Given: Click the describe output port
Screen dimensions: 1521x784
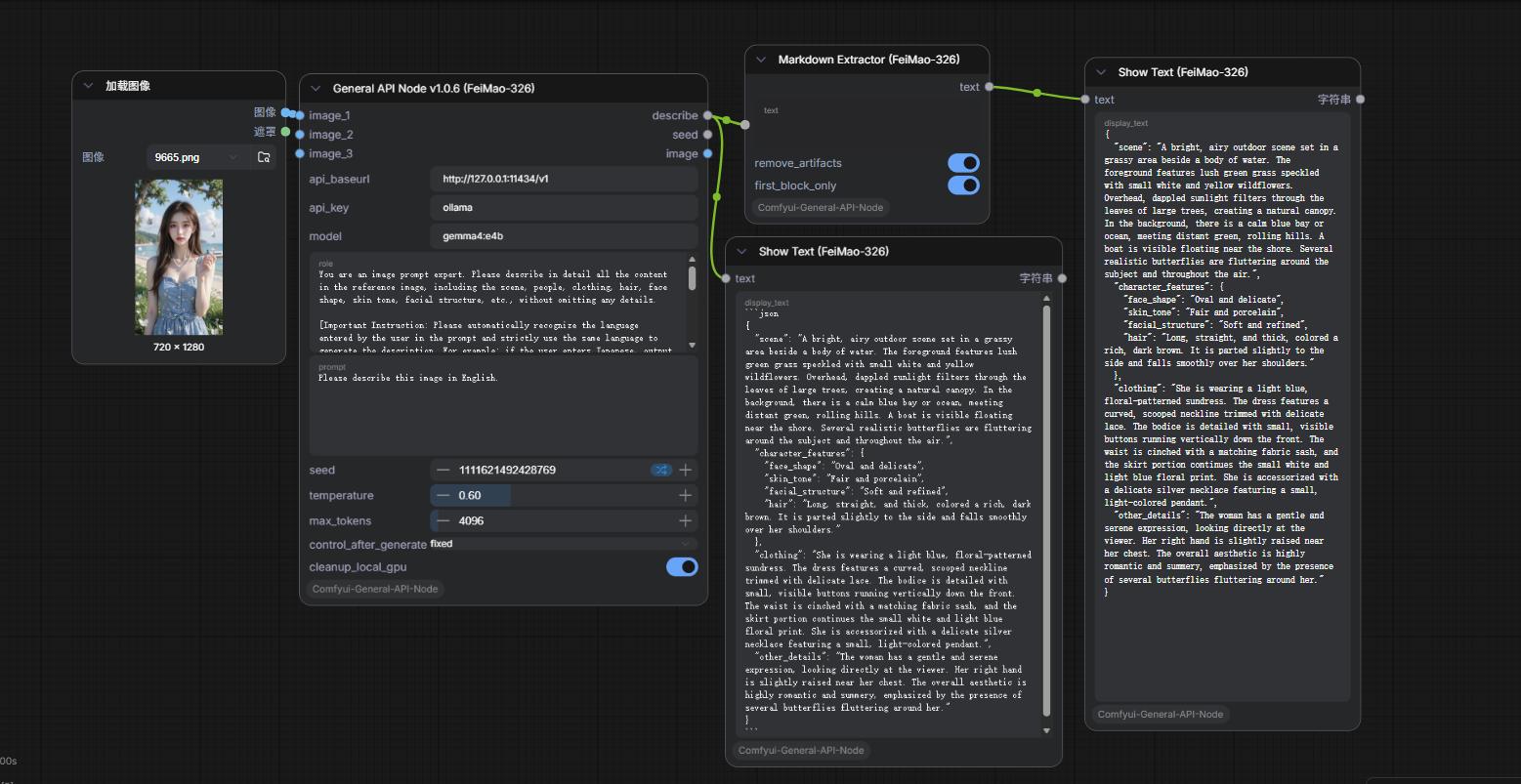Looking at the screenshot, I should point(707,115).
